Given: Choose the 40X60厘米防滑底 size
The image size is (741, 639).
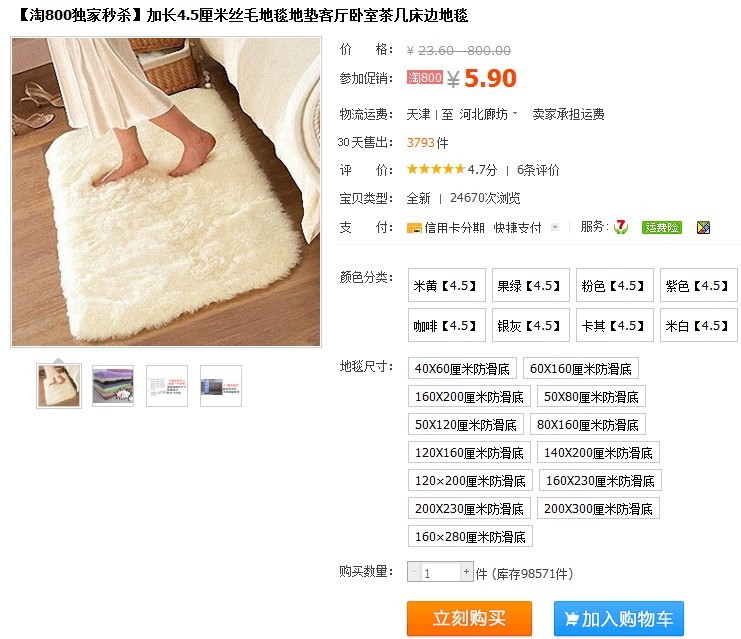Looking at the screenshot, I should click(462, 368).
